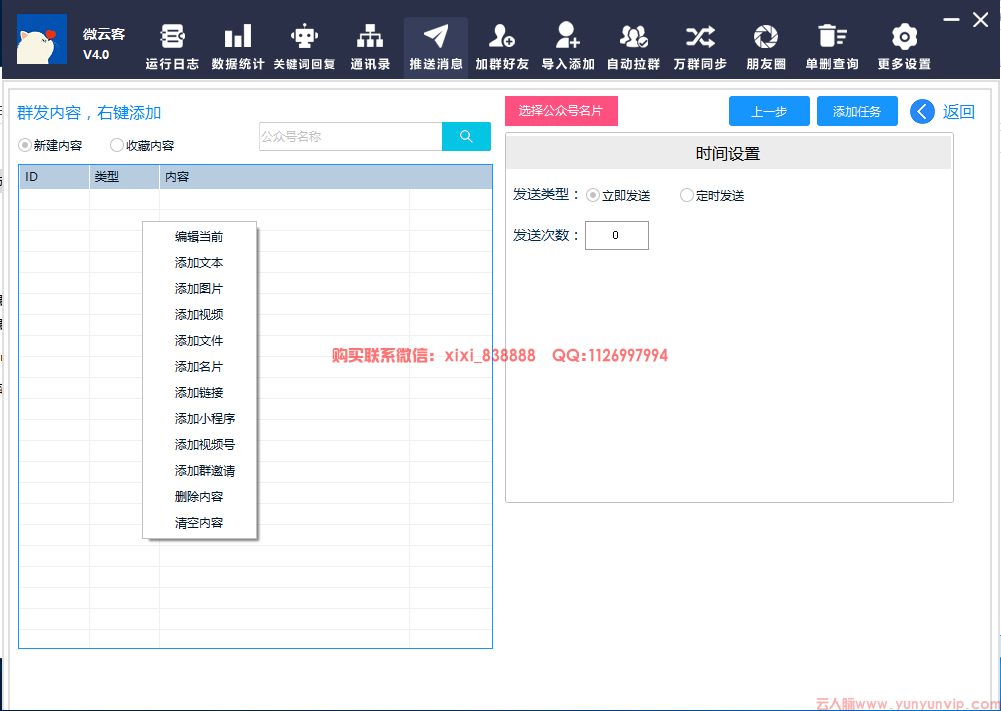
Task: Choose 编辑当前 from context menu
Action: (199, 237)
